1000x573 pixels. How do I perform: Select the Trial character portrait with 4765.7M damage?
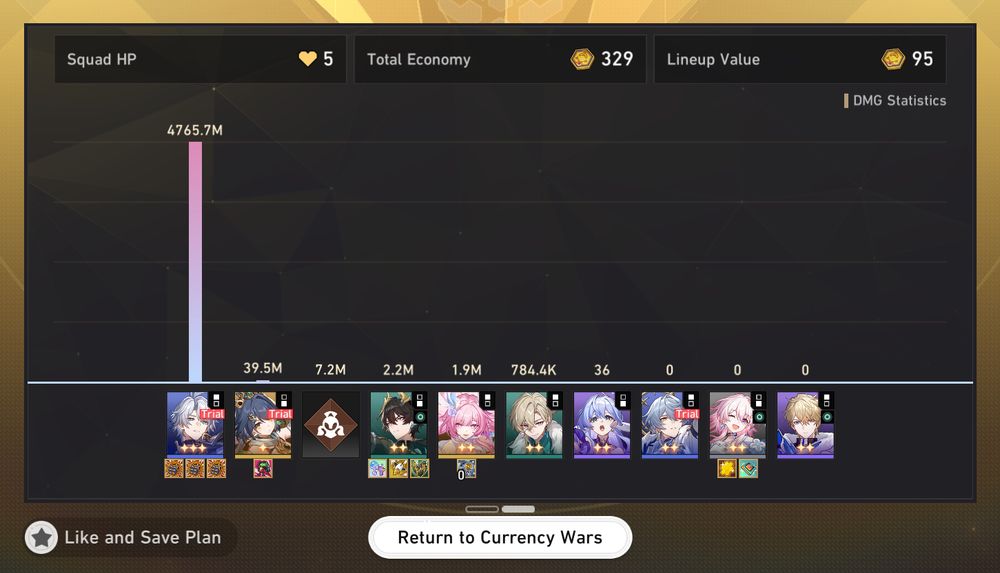click(195, 424)
